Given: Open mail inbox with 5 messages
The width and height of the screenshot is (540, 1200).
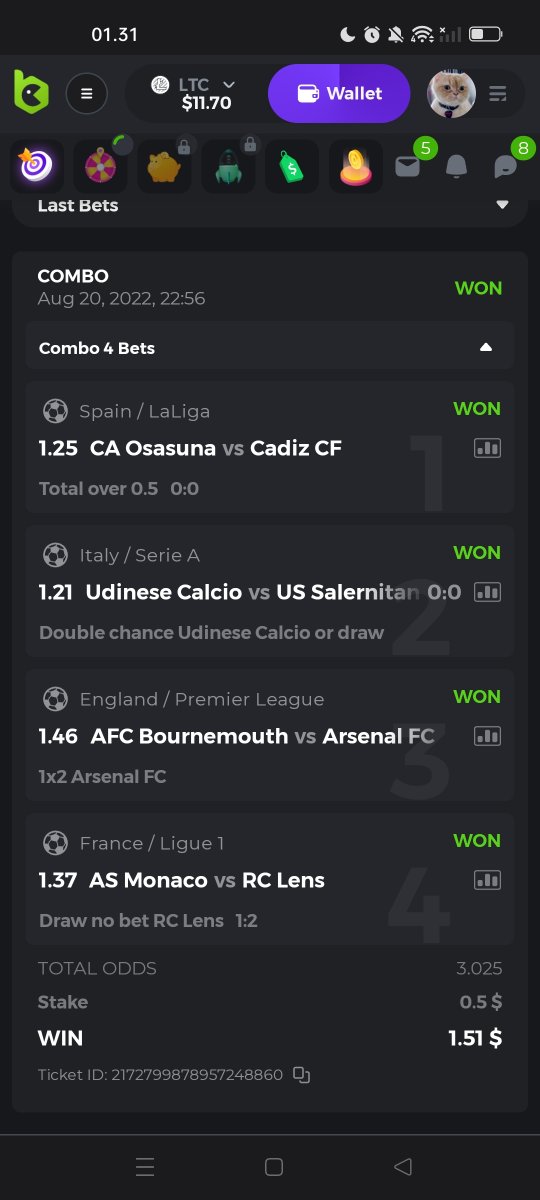Looking at the screenshot, I should click(408, 166).
